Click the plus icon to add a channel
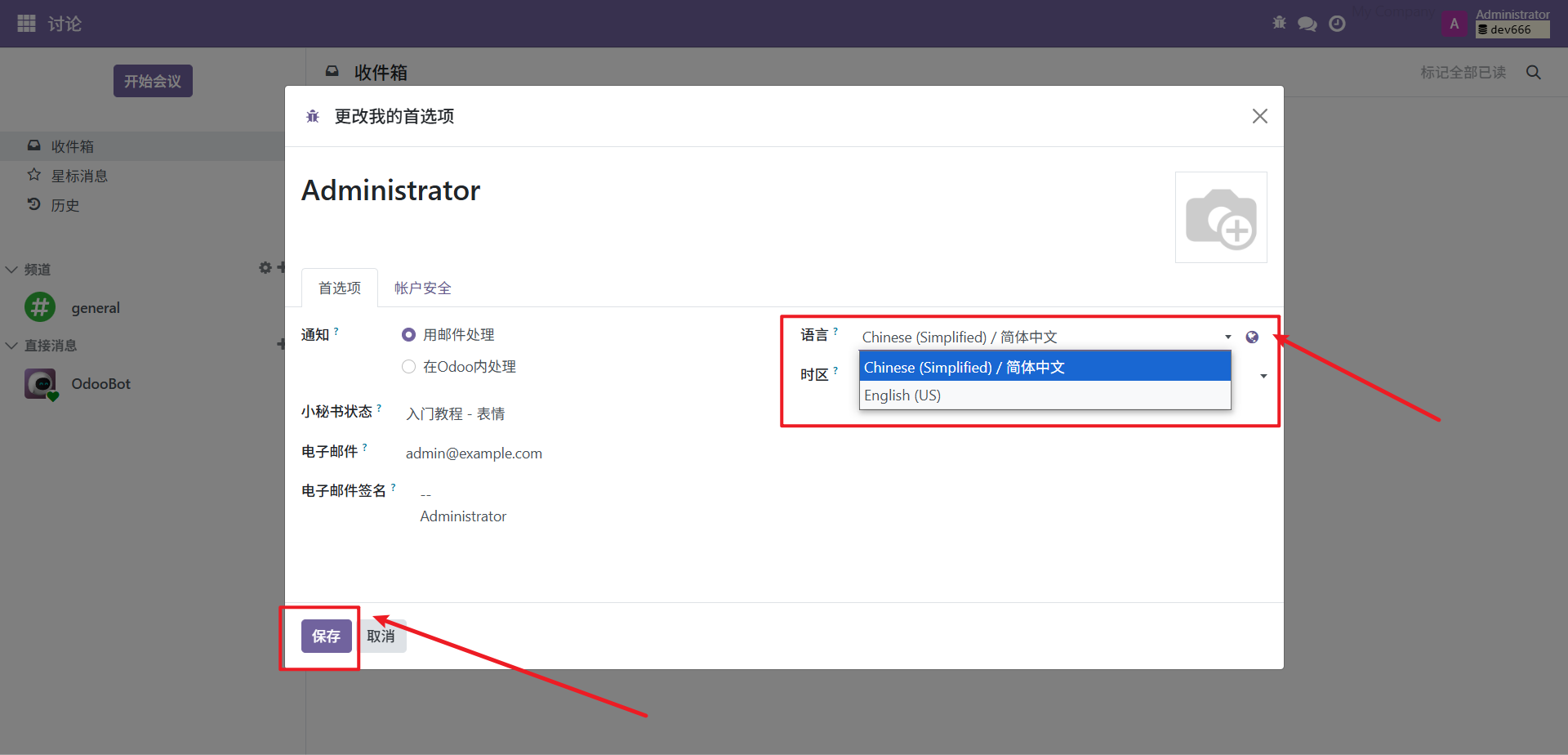This screenshot has height=755, width=1568. 281,267
